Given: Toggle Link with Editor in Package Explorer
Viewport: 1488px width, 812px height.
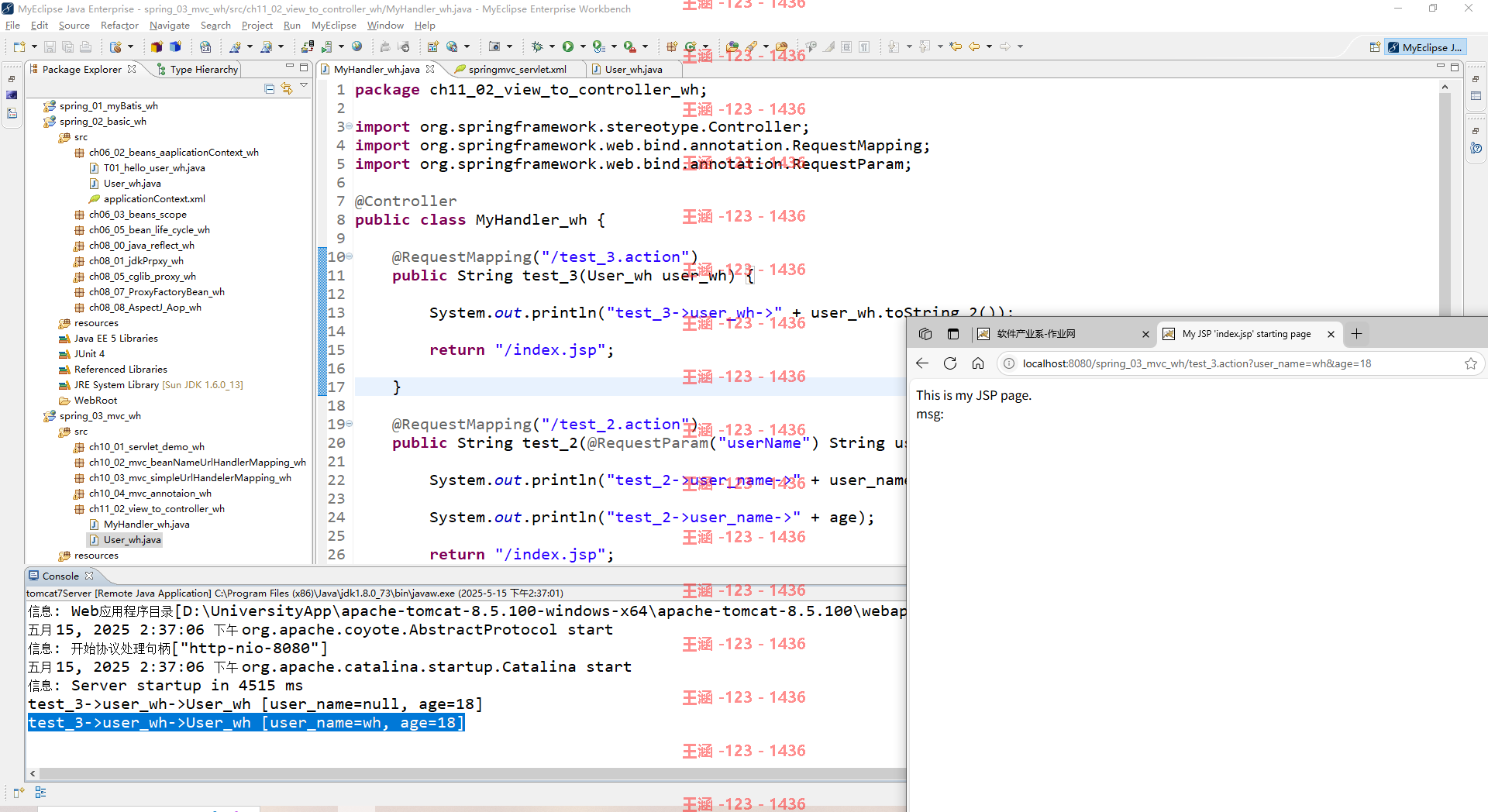Looking at the screenshot, I should (287, 88).
